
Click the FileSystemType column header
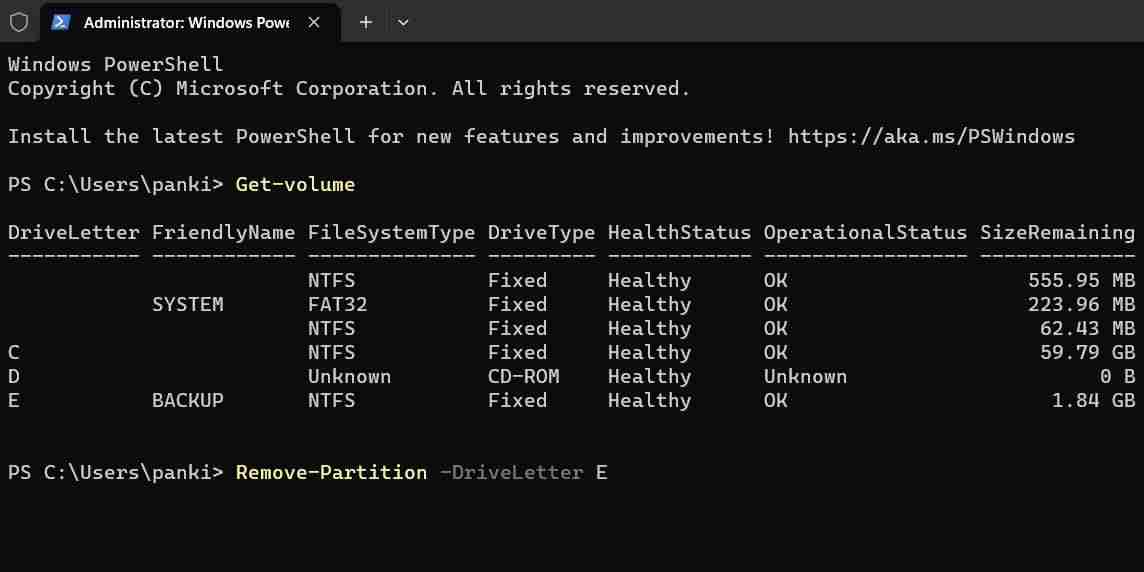click(391, 232)
